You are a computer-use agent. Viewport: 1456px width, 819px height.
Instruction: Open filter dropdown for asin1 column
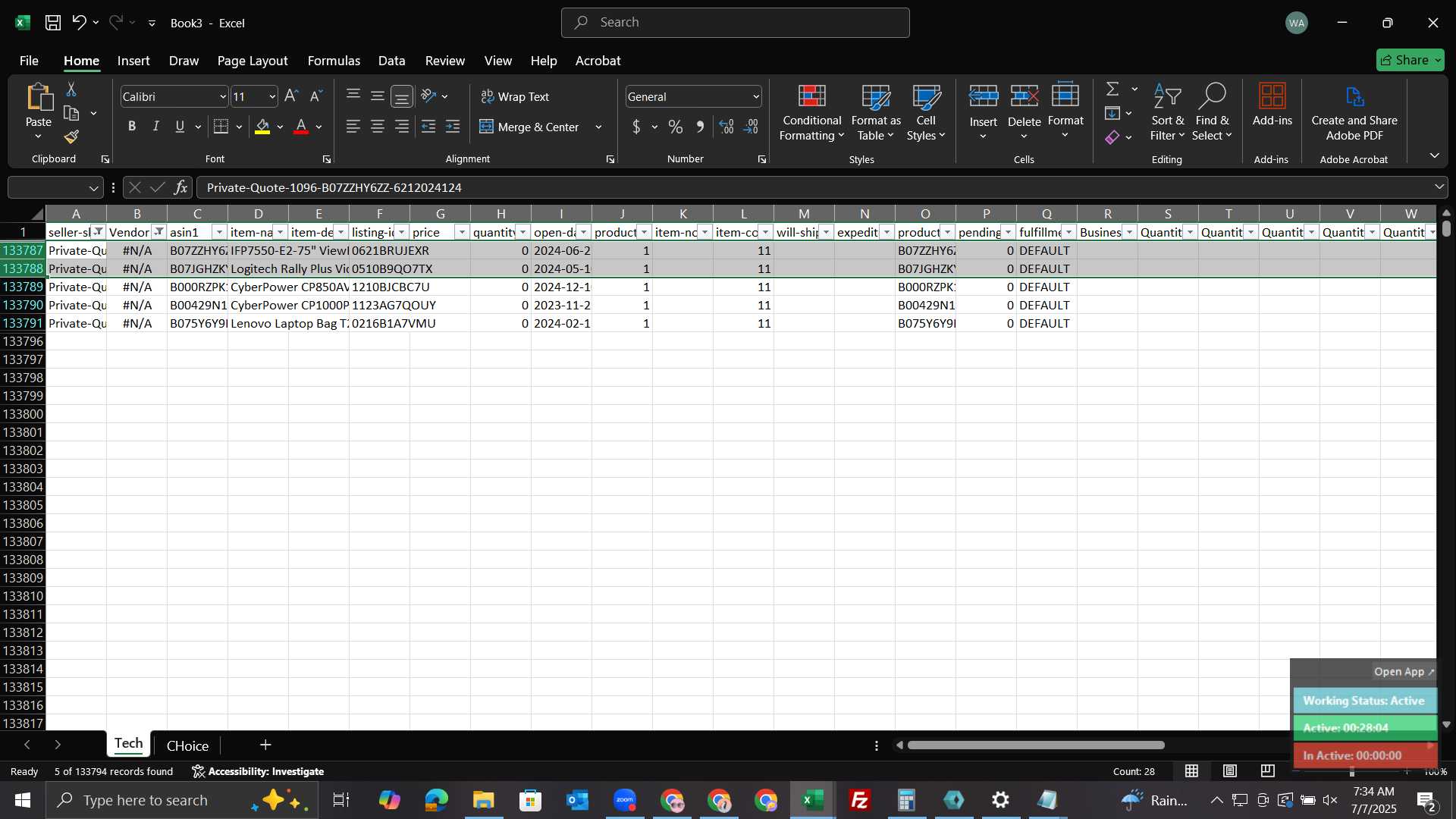tap(219, 232)
